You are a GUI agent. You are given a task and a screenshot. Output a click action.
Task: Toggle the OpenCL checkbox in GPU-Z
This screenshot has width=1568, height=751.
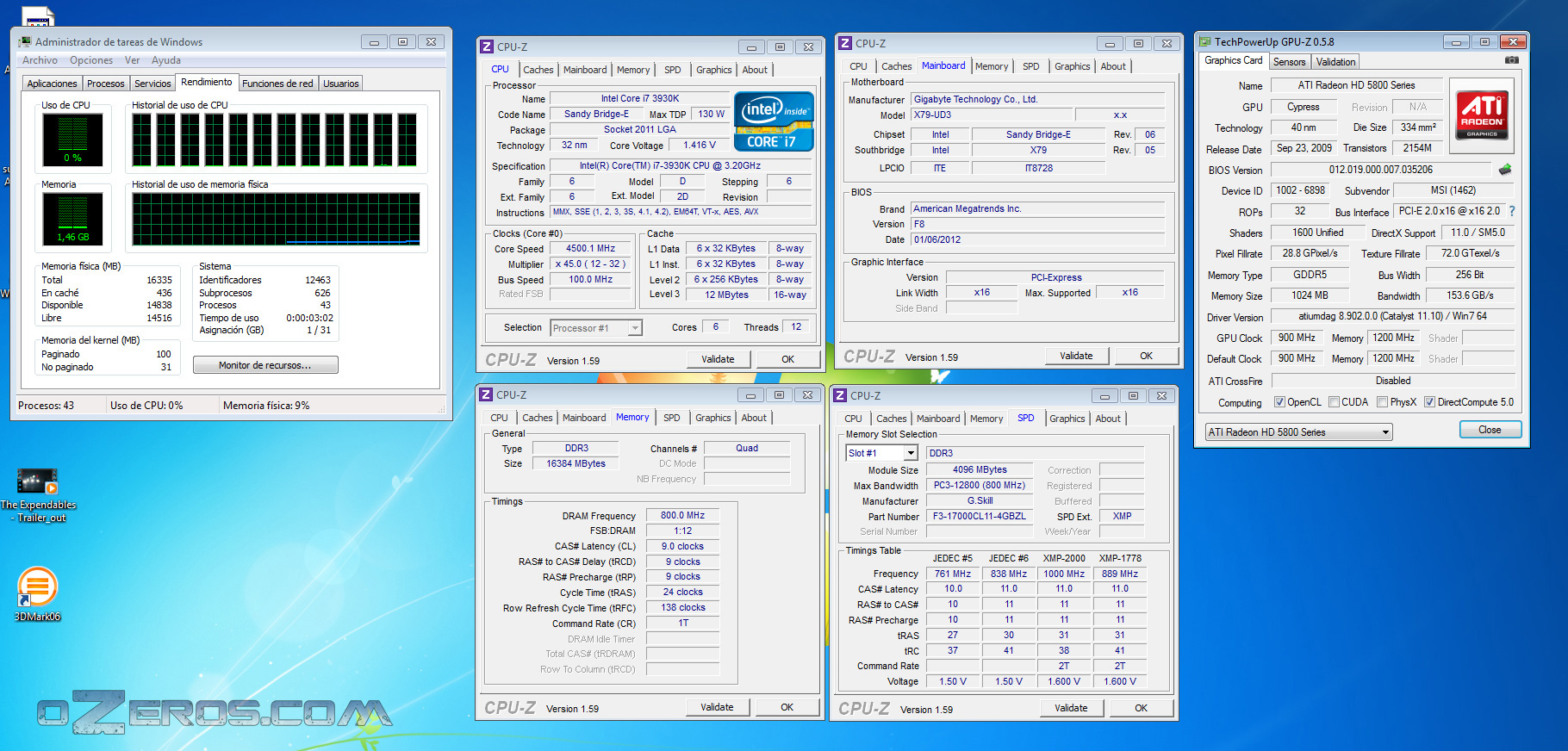(x=1280, y=402)
